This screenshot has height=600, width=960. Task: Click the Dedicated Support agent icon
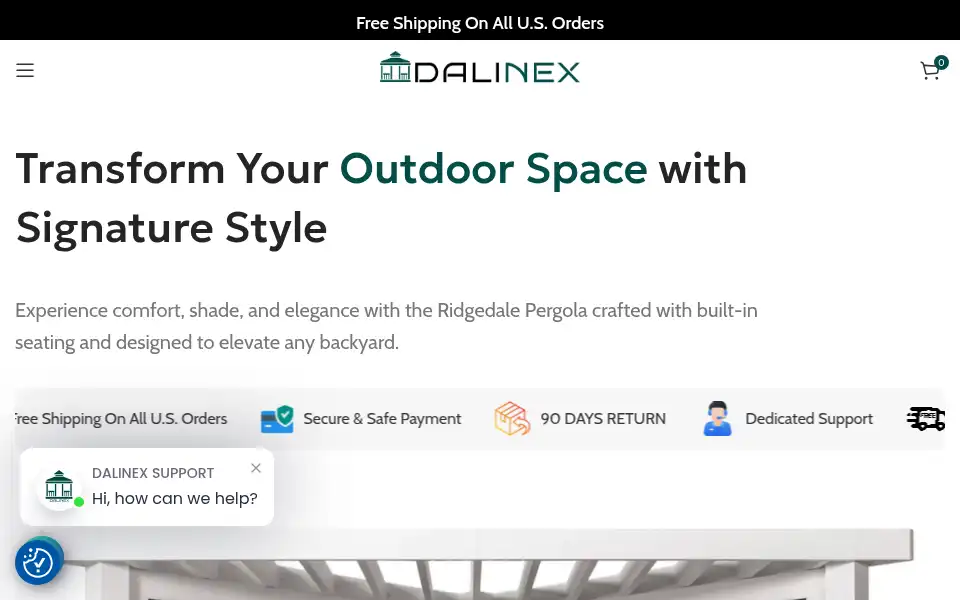(x=717, y=419)
